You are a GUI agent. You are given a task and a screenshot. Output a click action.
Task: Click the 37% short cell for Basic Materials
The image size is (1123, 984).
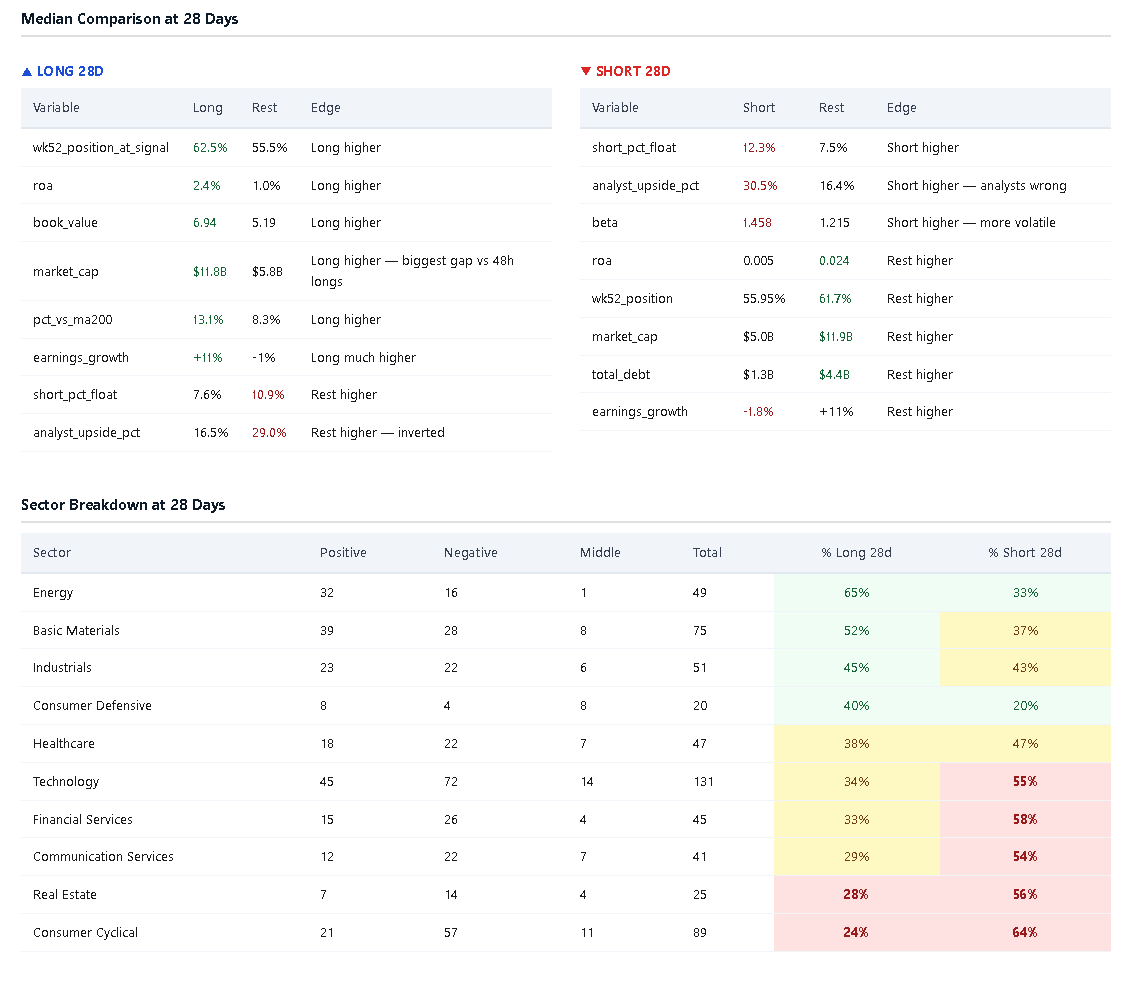(1025, 631)
